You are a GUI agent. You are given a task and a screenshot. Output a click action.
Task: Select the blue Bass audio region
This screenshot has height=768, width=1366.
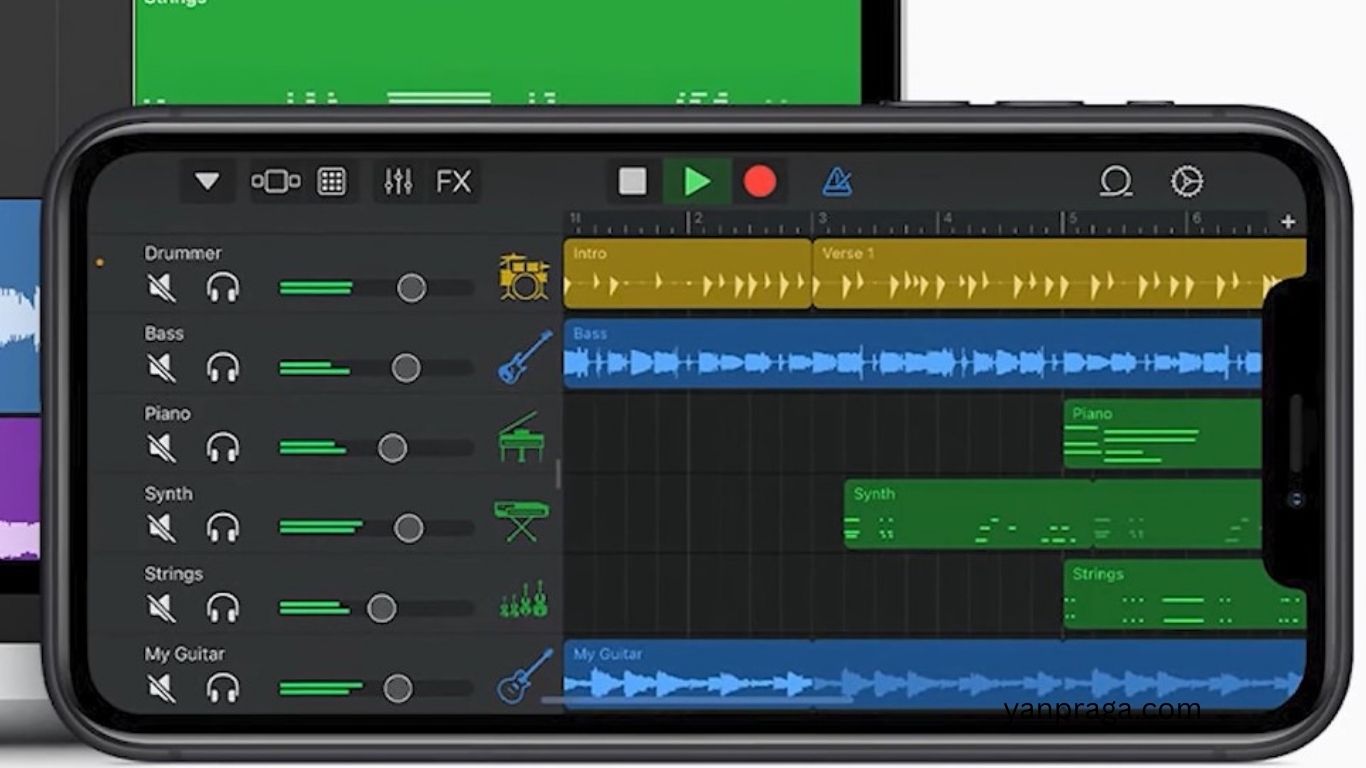click(x=913, y=353)
